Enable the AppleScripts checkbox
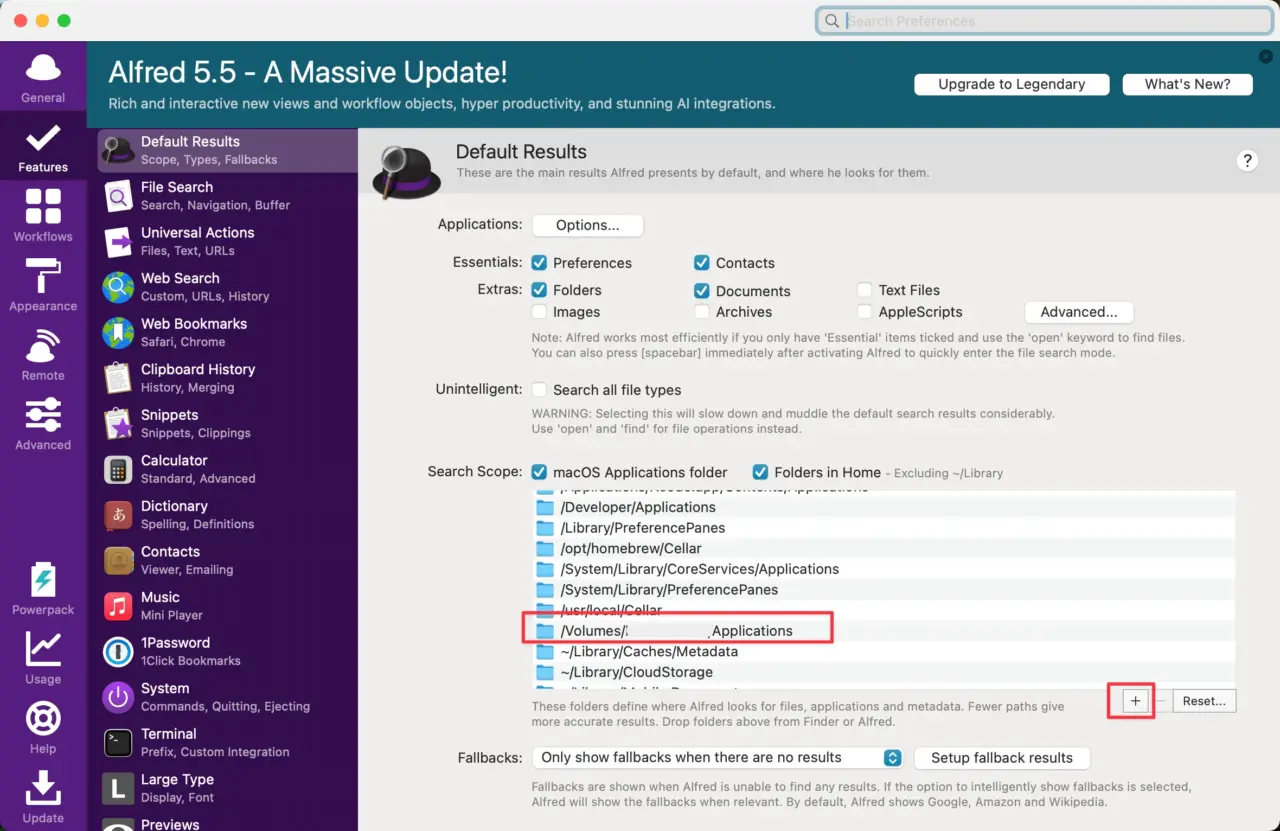1280x831 pixels. pos(865,312)
